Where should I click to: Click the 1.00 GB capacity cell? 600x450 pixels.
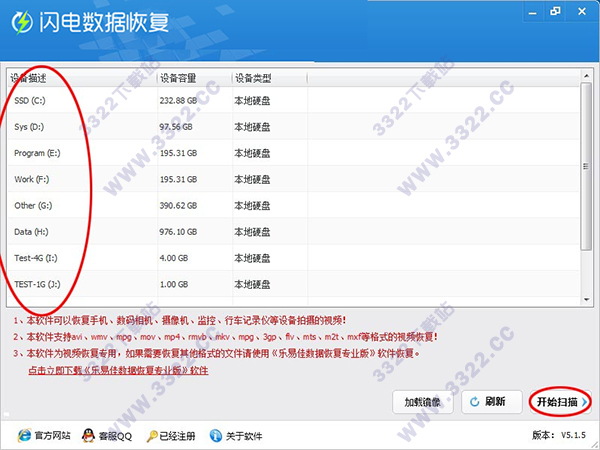coord(174,284)
